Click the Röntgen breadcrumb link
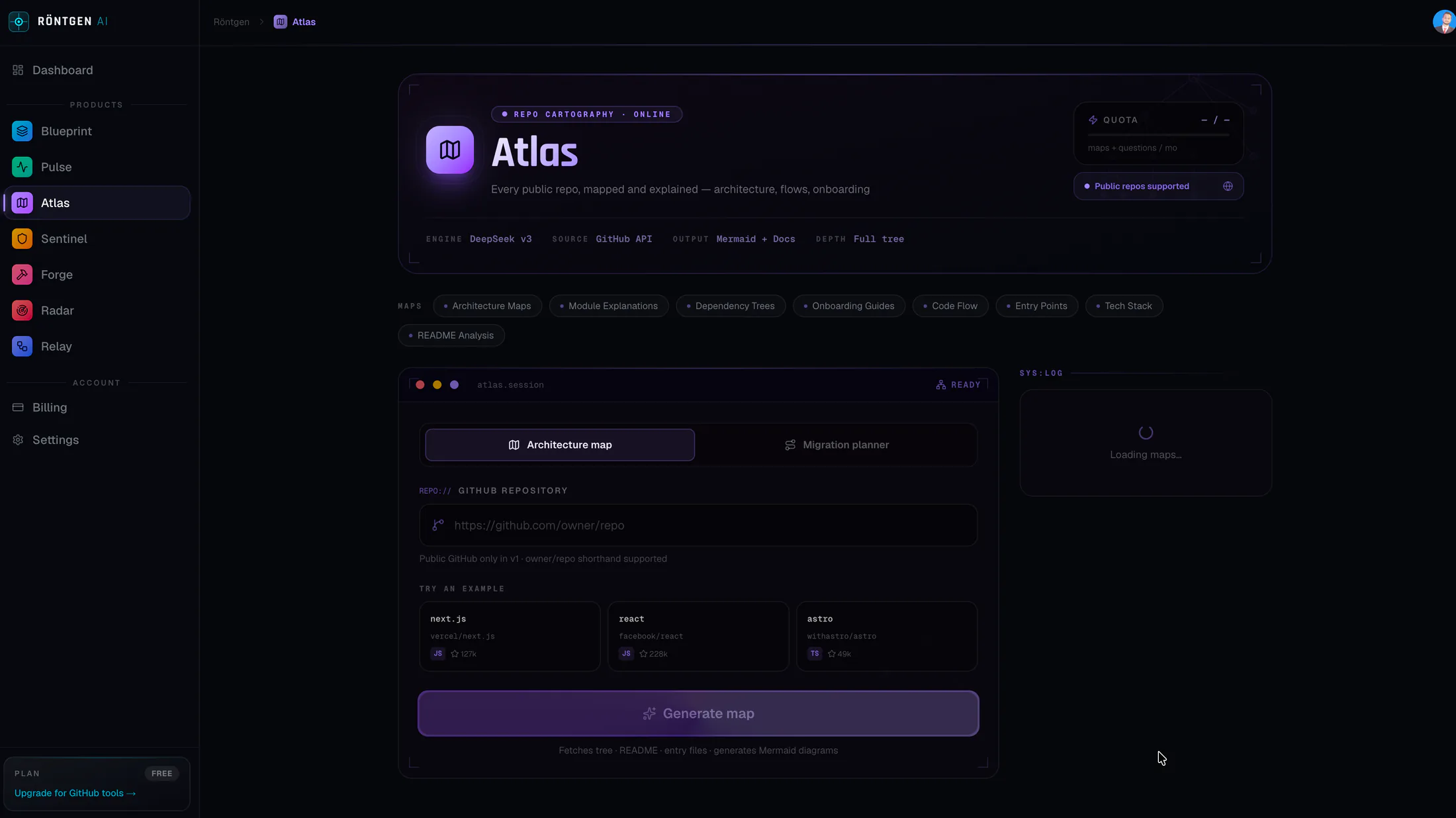Image resolution: width=1456 pixels, height=818 pixels. pos(232,22)
